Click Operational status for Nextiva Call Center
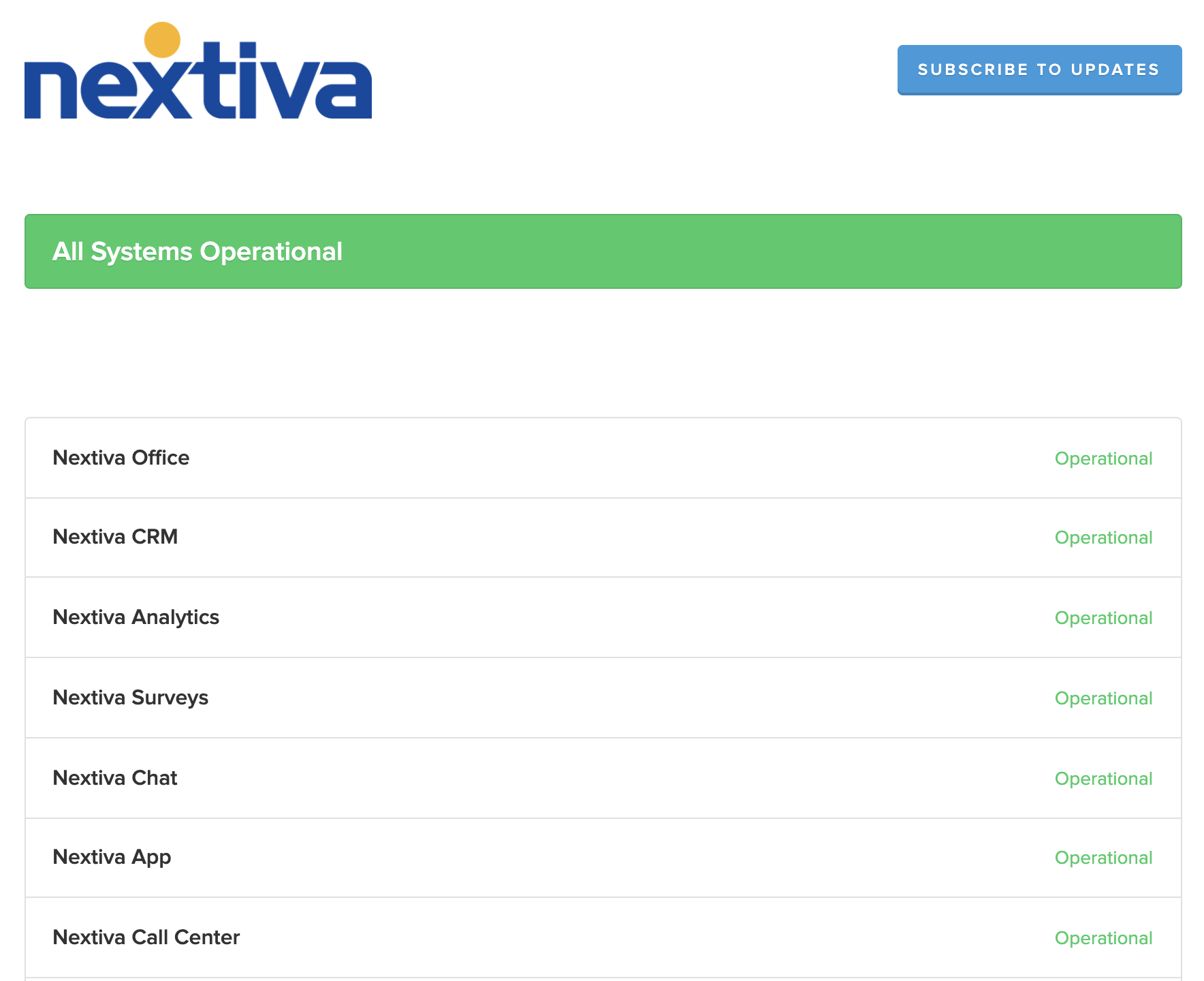Image resolution: width=1204 pixels, height=981 pixels. coord(1103,938)
